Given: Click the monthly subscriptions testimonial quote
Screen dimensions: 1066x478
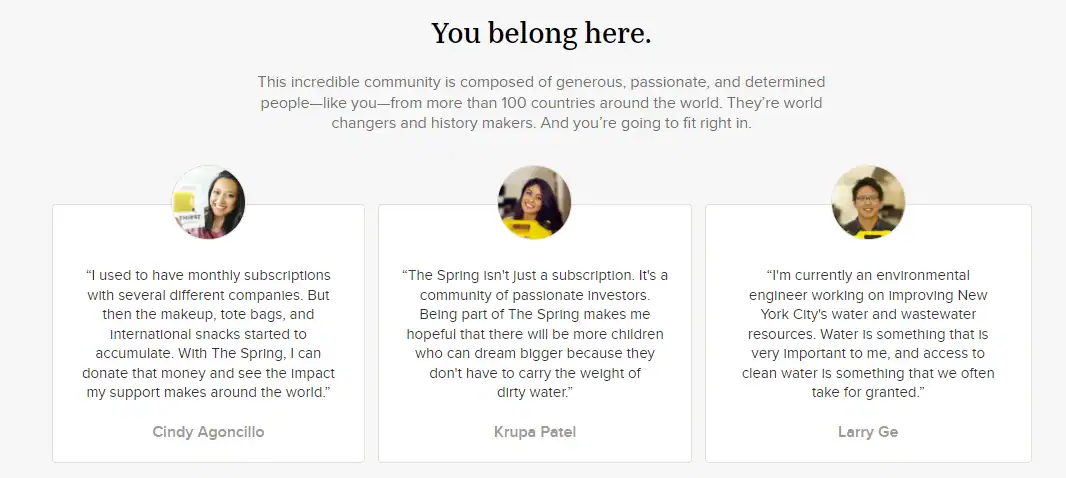Looking at the screenshot, I should click(208, 335).
